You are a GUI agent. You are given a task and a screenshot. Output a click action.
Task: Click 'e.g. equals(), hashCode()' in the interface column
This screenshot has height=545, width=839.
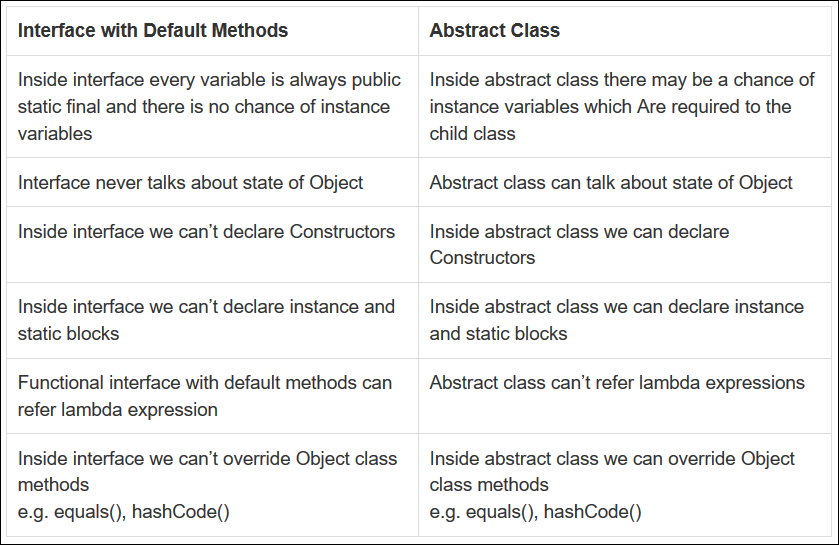click(x=124, y=512)
